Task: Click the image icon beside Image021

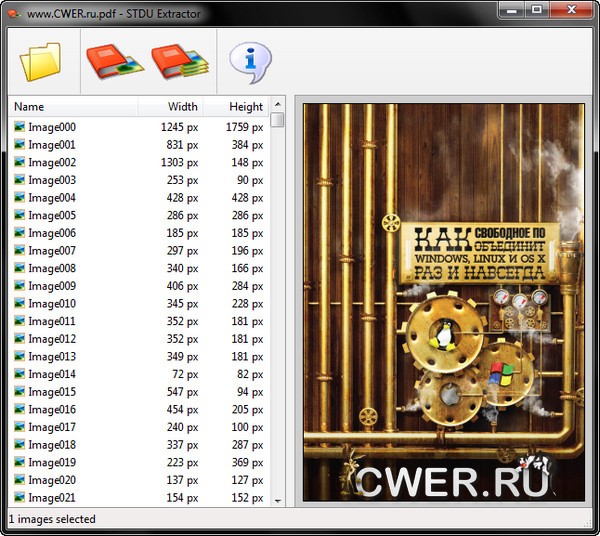Action: [x=19, y=497]
